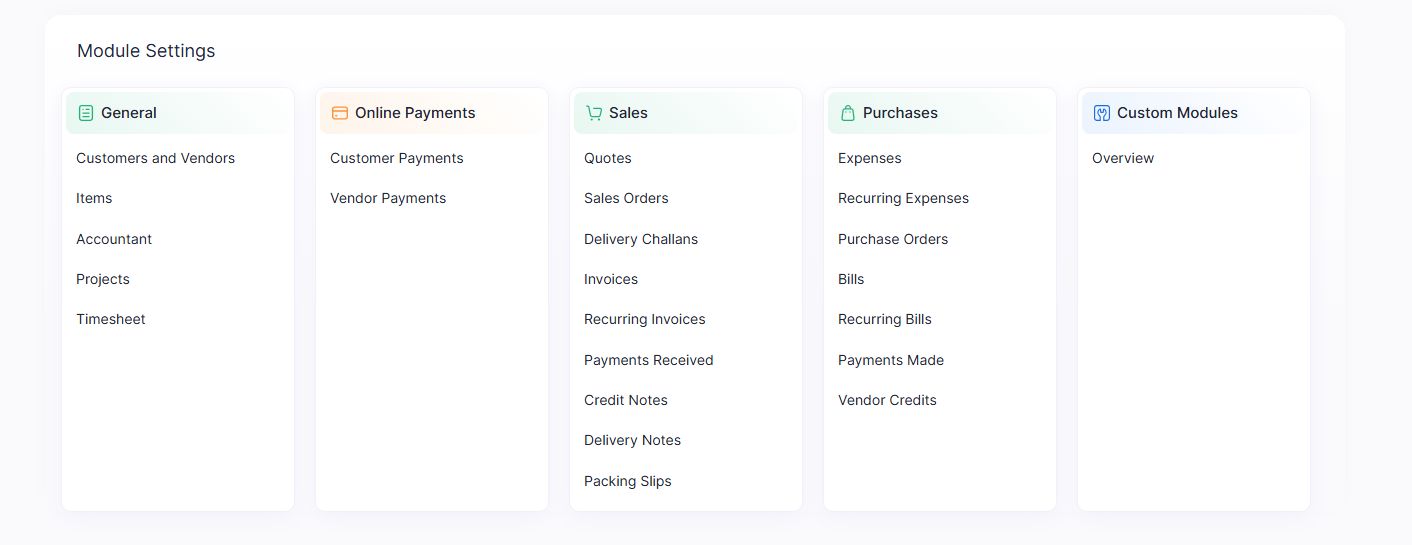Click the Custom Modules icon

pyautogui.click(x=1102, y=113)
